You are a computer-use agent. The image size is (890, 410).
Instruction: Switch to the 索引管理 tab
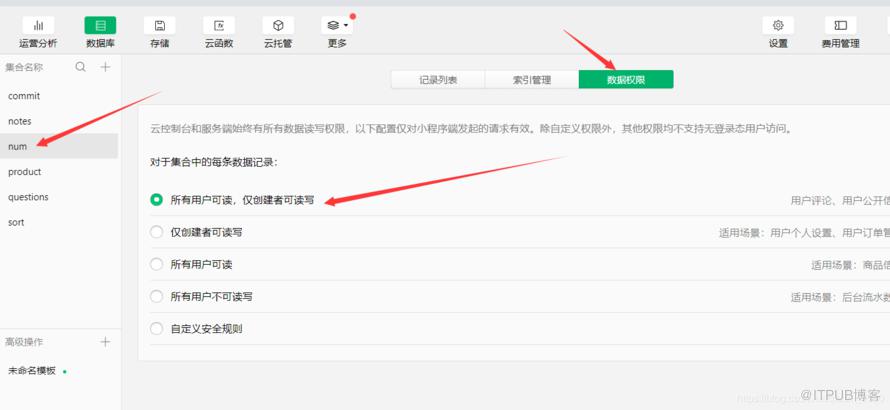[532, 80]
